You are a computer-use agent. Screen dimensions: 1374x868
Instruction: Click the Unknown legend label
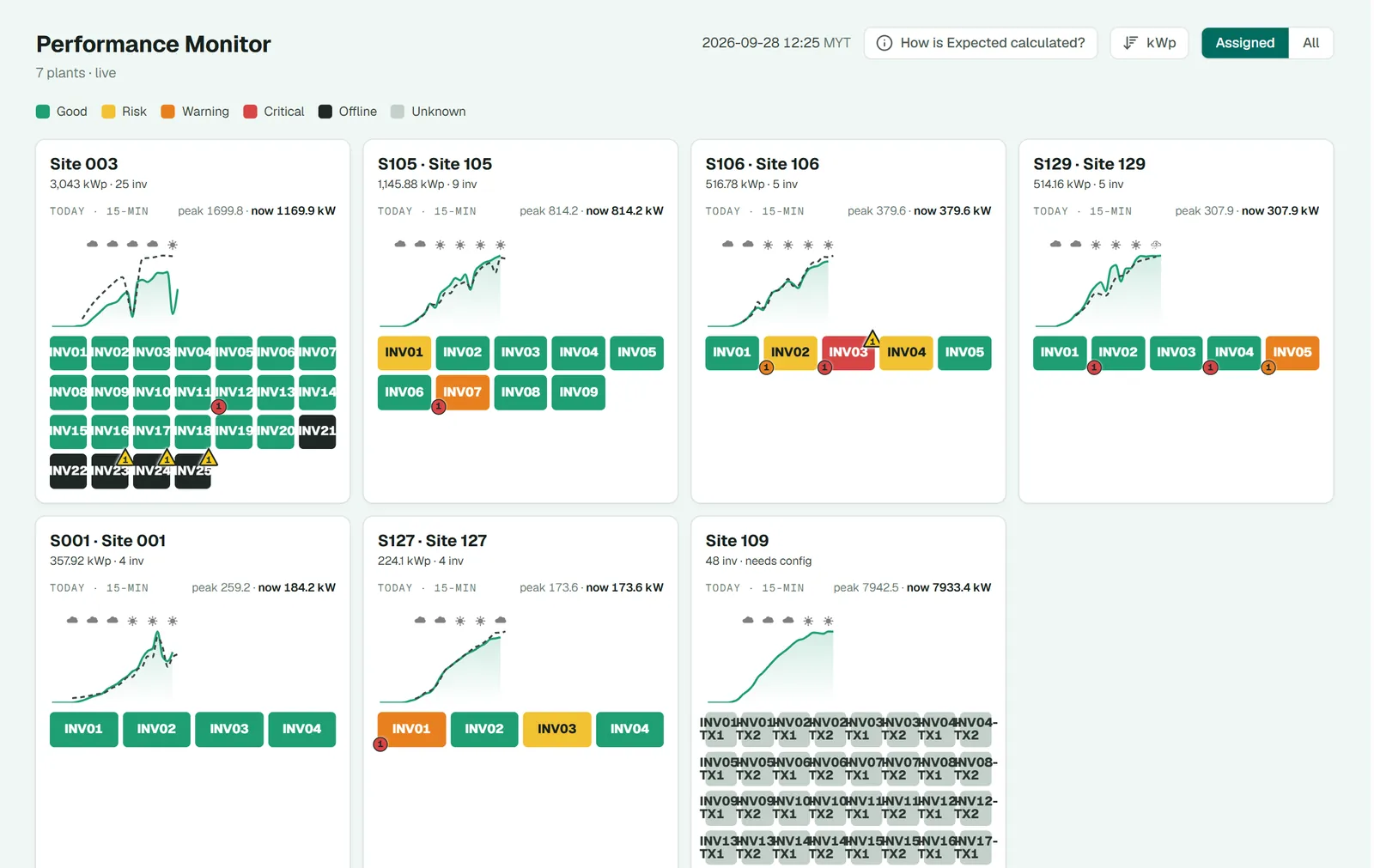[x=438, y=112]
